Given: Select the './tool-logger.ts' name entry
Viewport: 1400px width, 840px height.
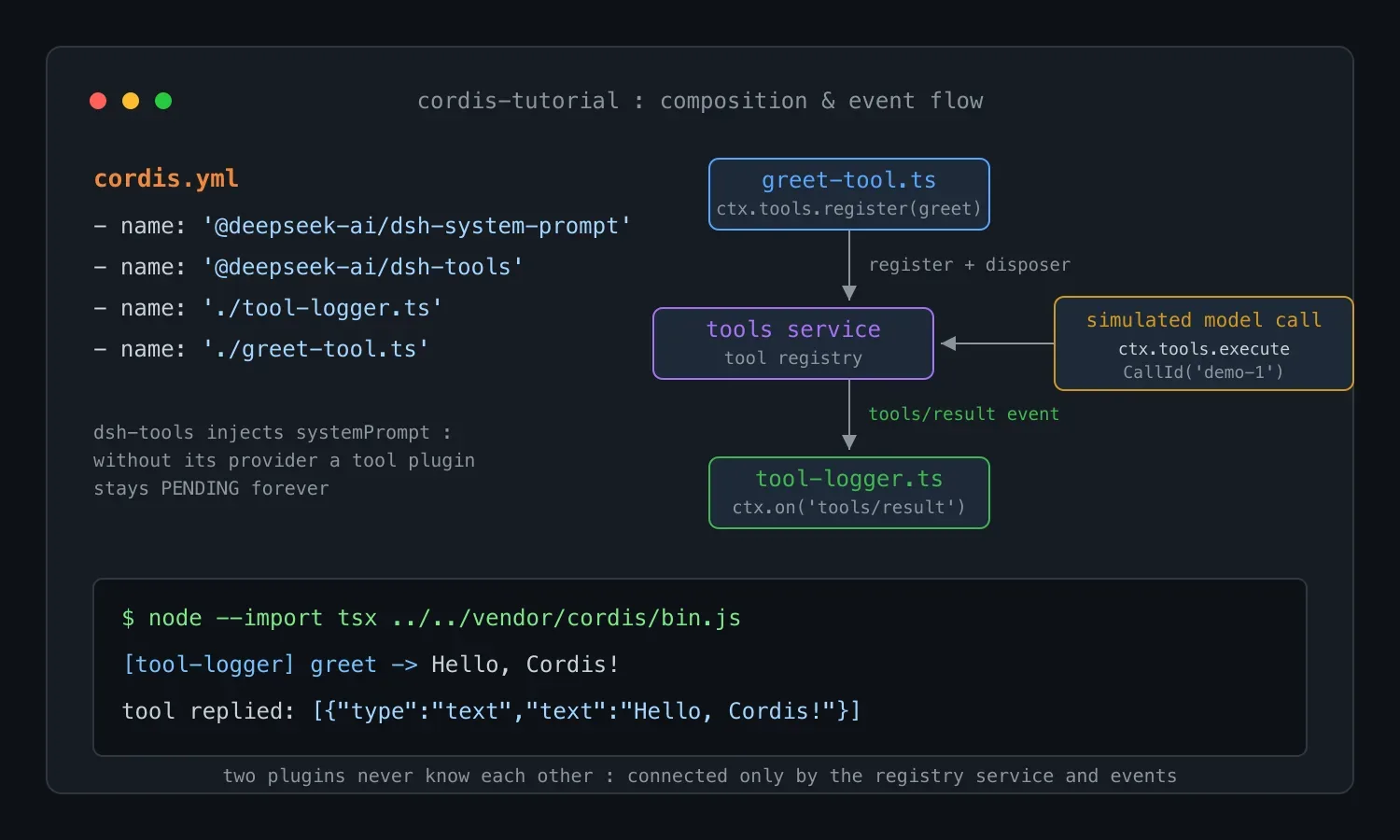Looking at the screenshot, I should point(268,308).
